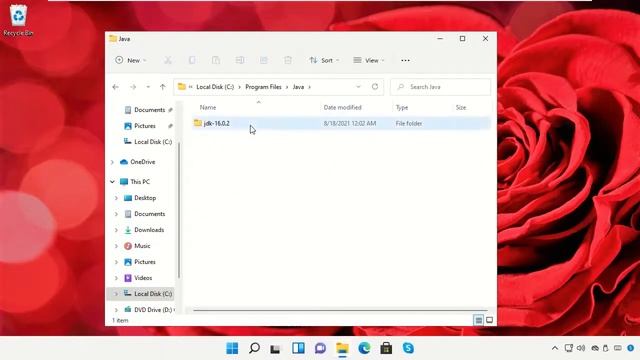Viewport: 640px width, 360px height.
Task: Open the Windows Start menu
Action: (232, 348)
